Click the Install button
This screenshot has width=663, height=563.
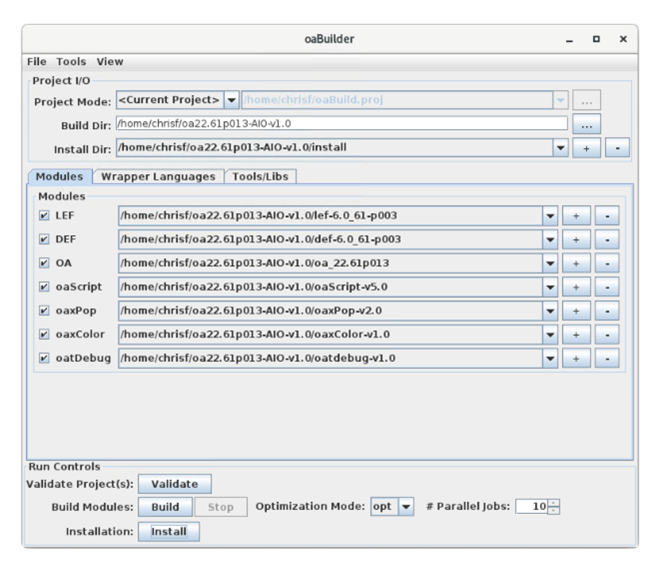click(x=169, y=531)
